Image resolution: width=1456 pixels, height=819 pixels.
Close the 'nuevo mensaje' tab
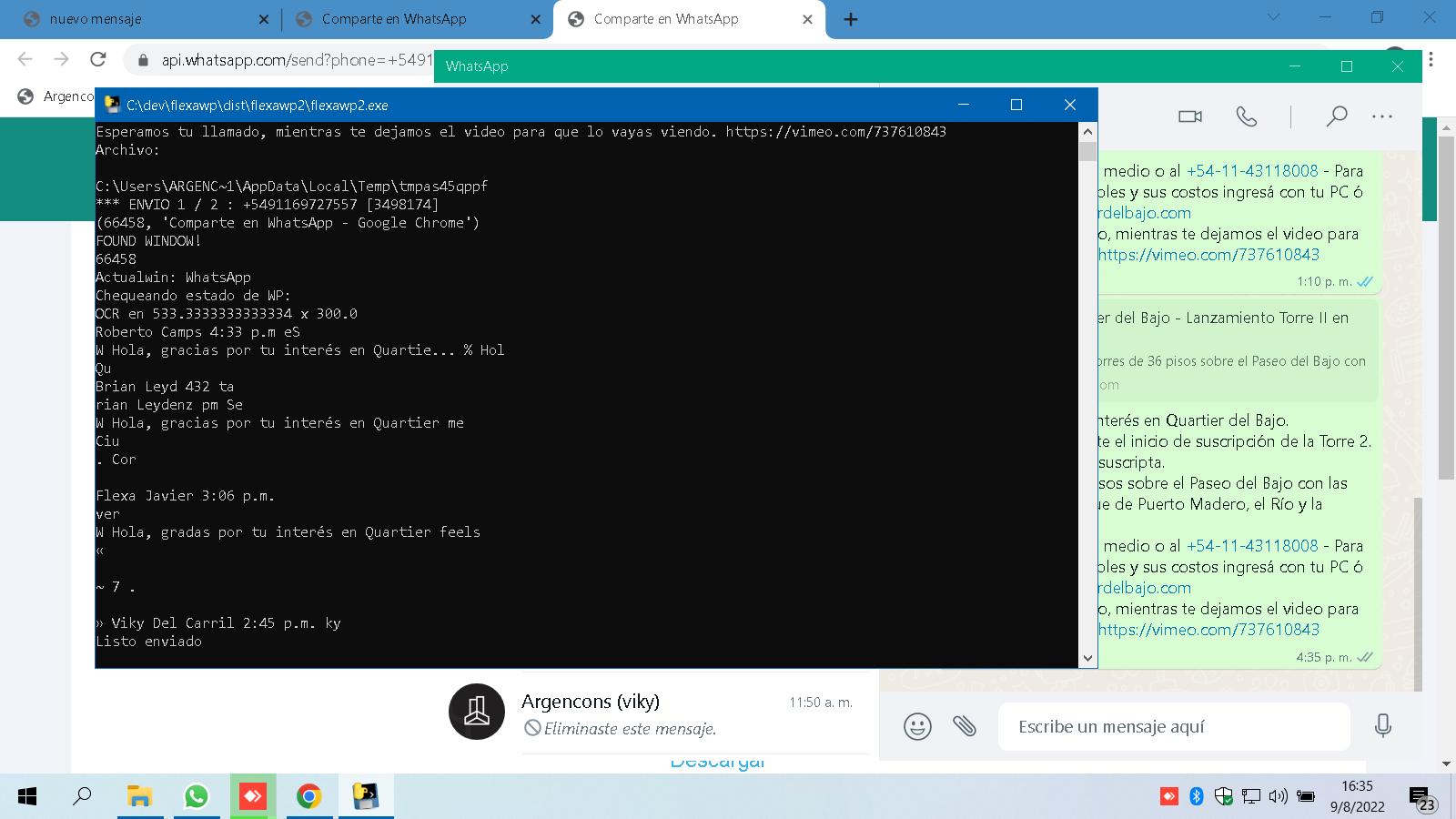tap(264, 19)
